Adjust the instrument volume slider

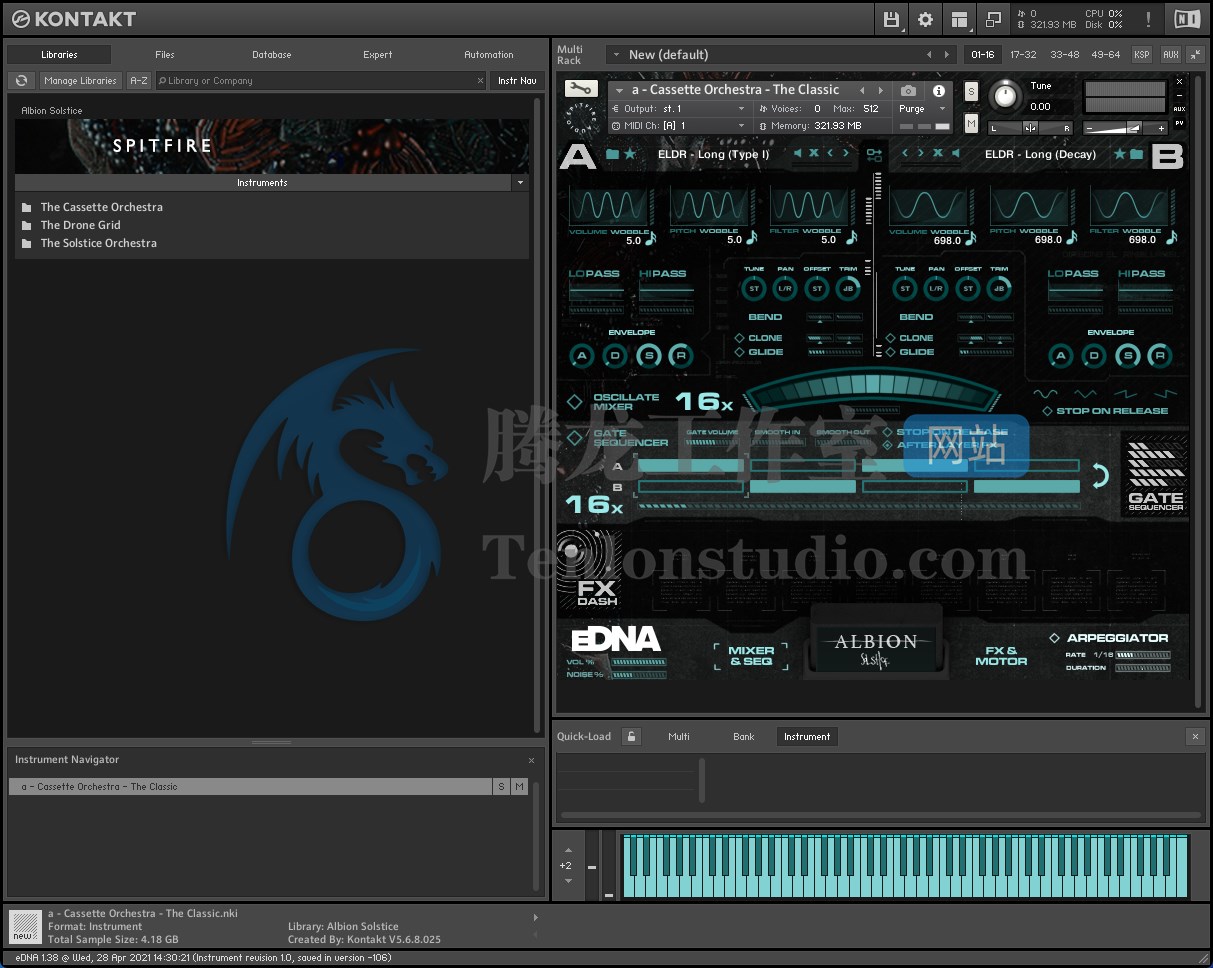[1126, 128]
